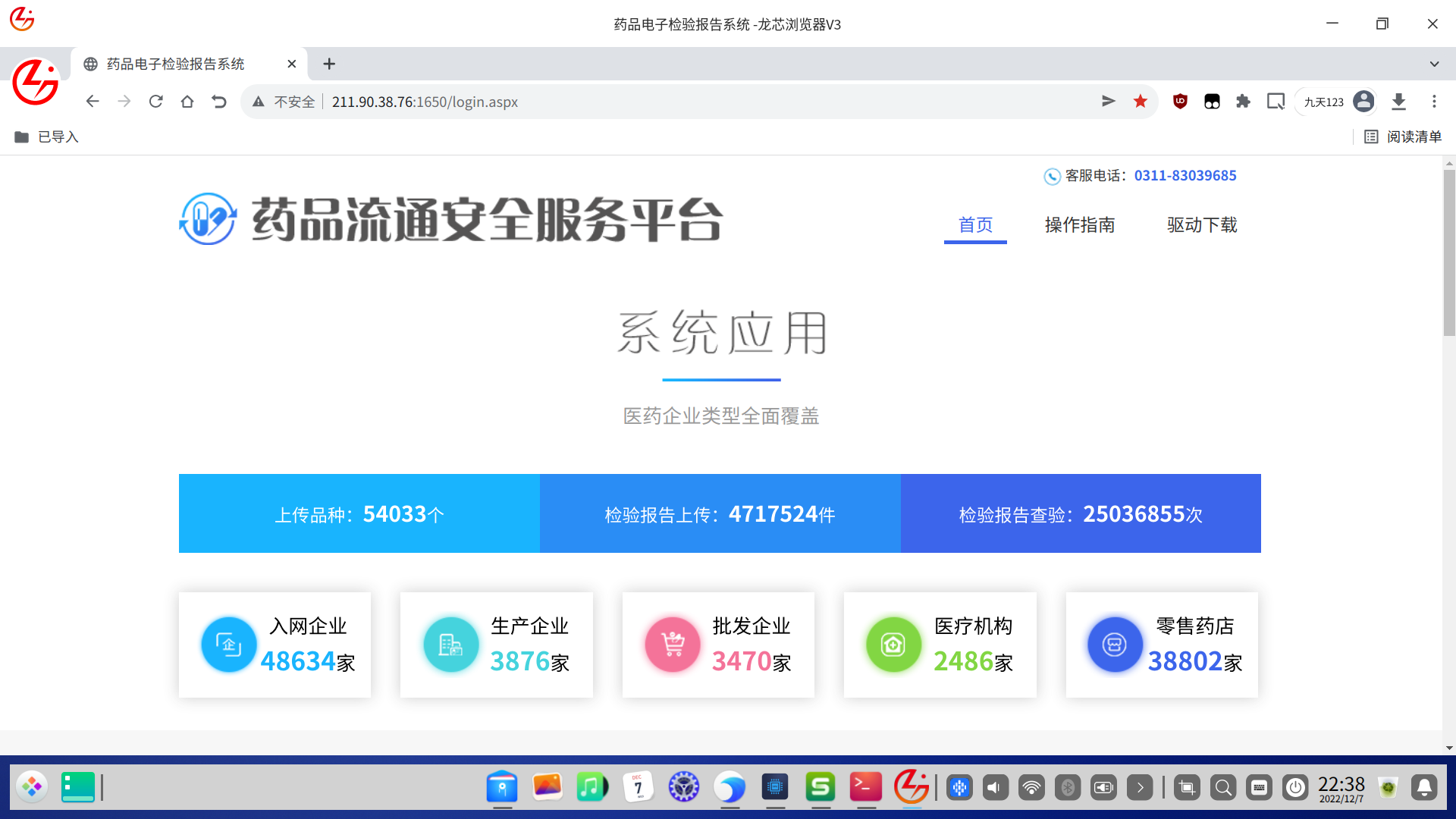Go to browser home page icon

pyautogui.click(x=187, y=102)
